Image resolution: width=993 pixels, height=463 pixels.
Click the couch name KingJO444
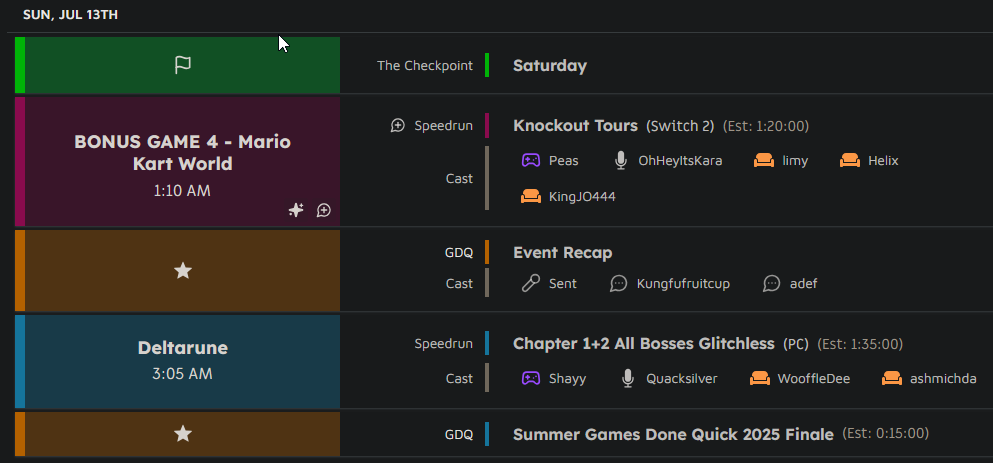(582, 196)
